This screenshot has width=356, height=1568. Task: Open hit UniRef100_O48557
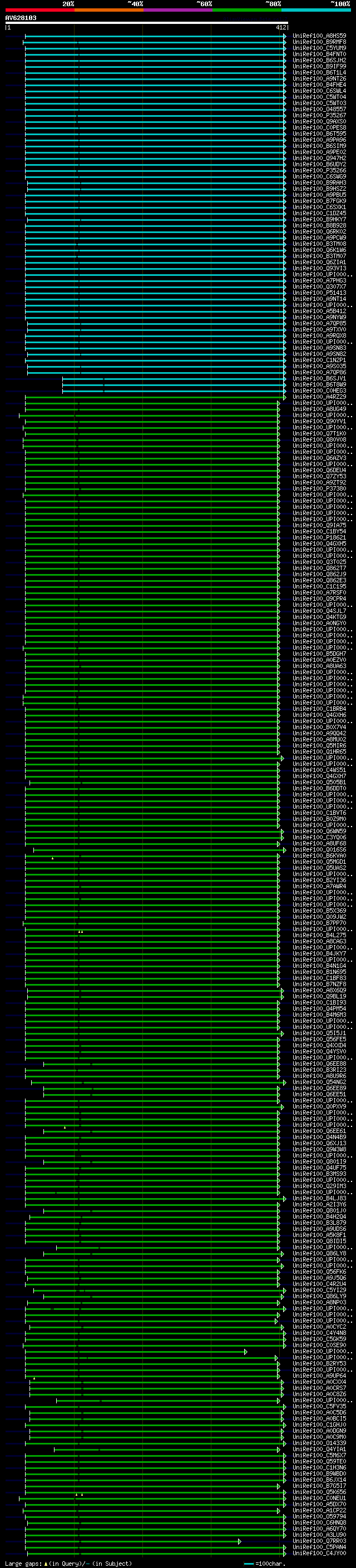point(319,110)
